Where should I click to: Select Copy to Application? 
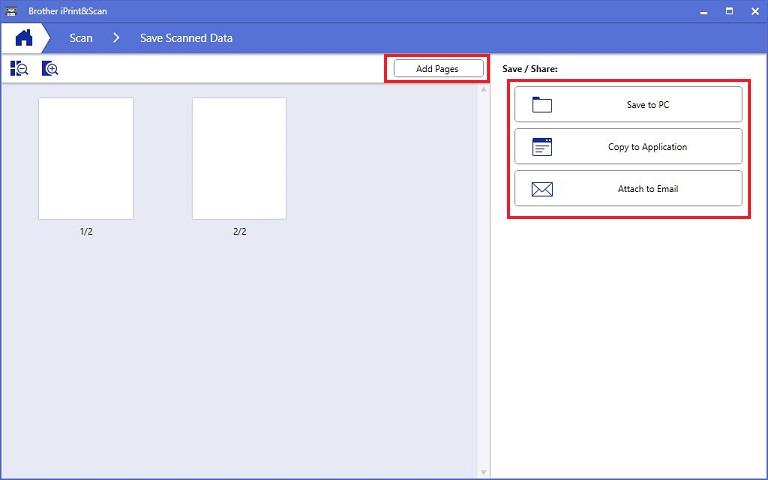tap(628, 146)
